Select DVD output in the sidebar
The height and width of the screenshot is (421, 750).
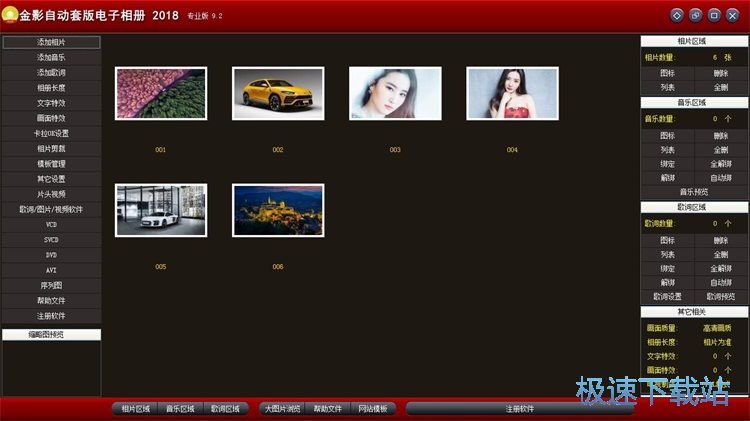[51, 255]
